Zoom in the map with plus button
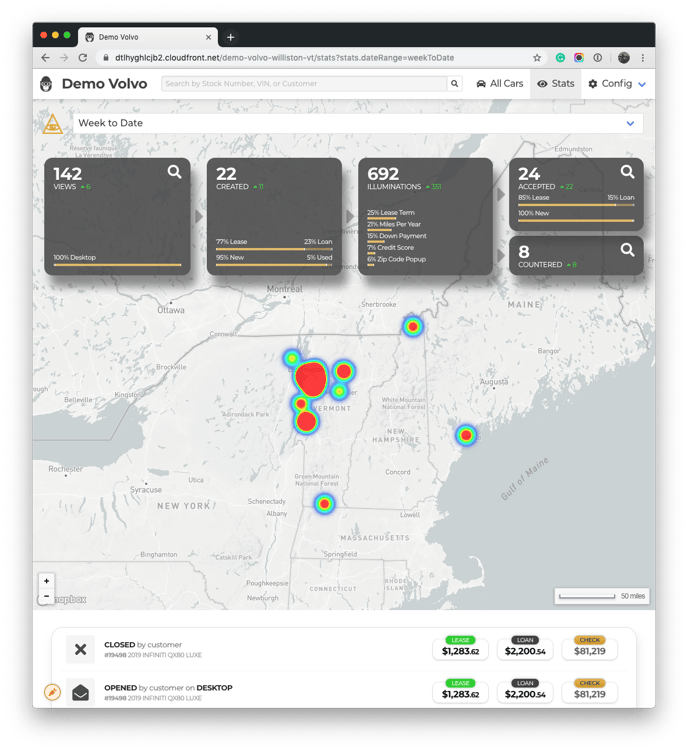 pos(46,581)
